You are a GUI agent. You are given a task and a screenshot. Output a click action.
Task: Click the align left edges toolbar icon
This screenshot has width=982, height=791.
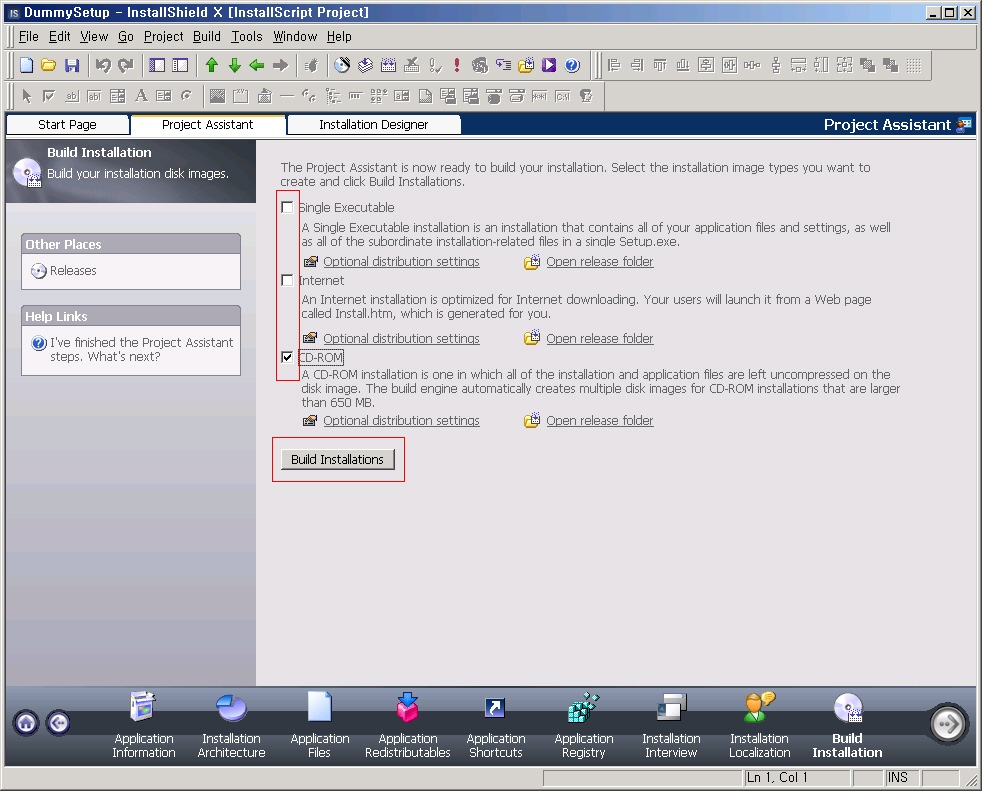coord(614,65)
